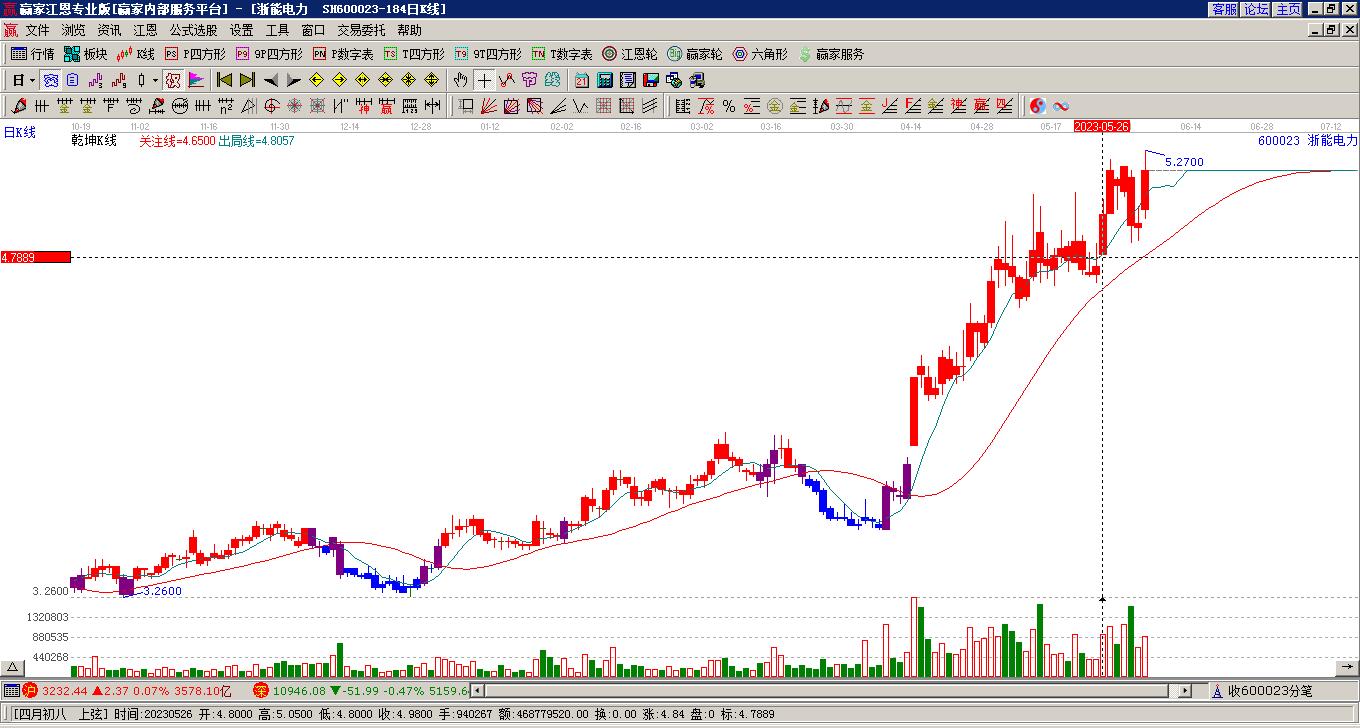Jump to first bar with skip-start icon

coord(224,80)
